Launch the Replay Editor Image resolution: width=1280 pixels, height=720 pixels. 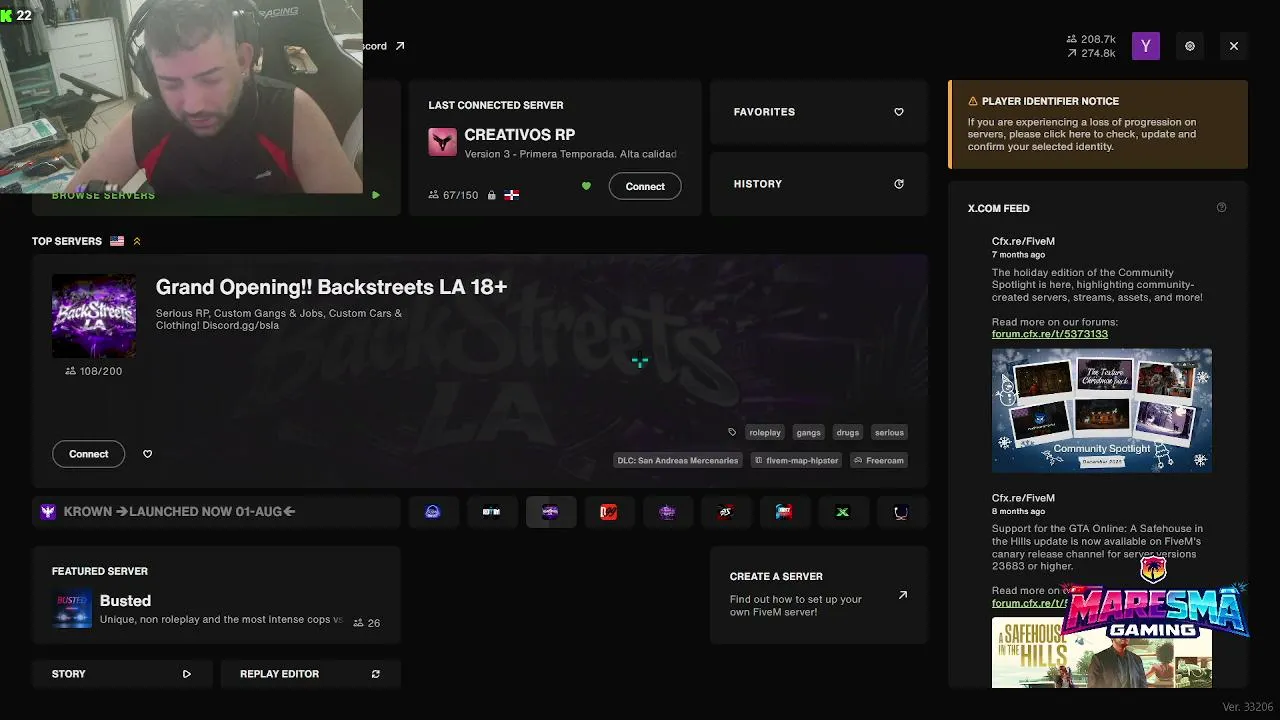tap(310, 674)
